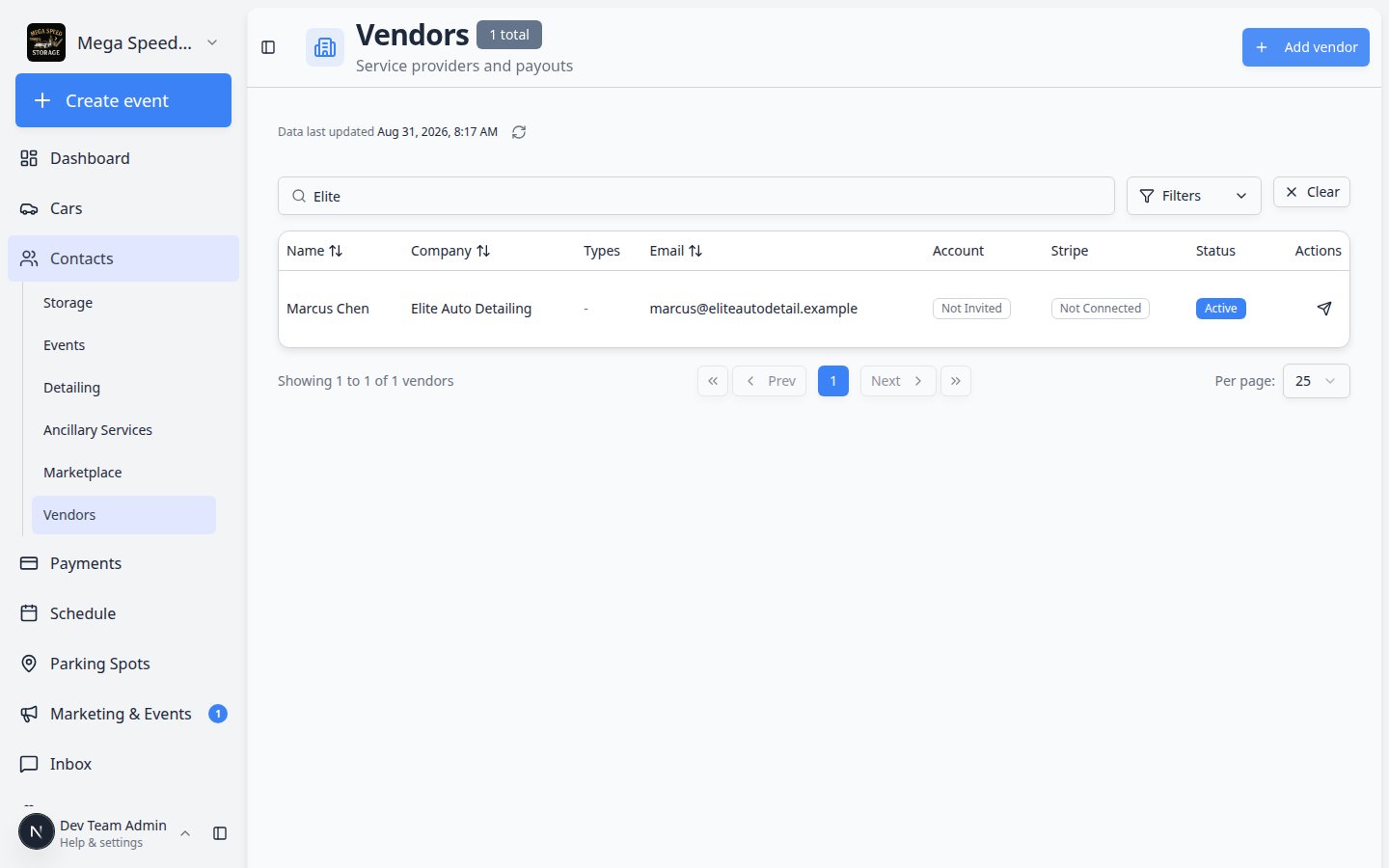Go to Cars section
The height and width of the screenshot is (868, 1389).
123,208
